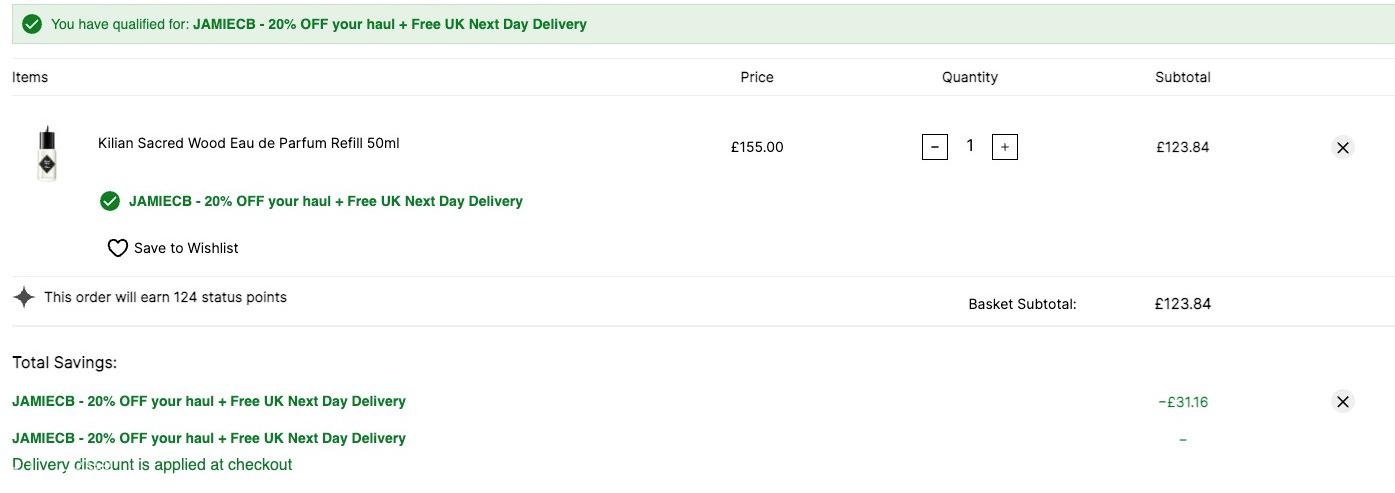
Task: Click the green checkmark icon in the top banner
Action: tap(32, 24)
